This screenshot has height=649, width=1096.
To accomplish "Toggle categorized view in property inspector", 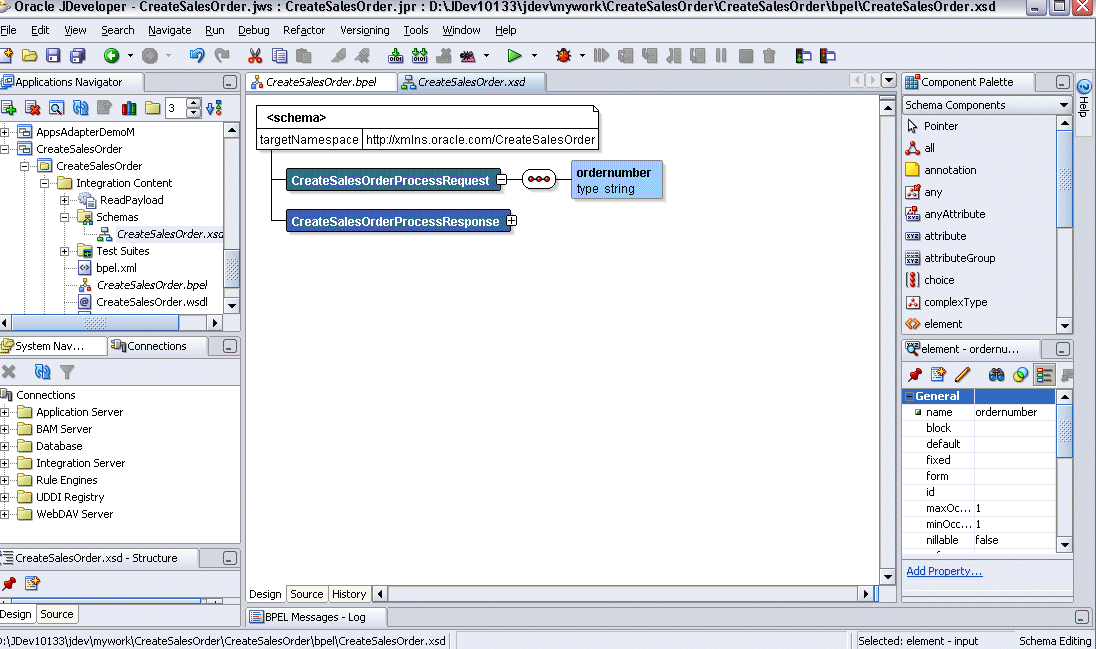I will [1044, 375].
